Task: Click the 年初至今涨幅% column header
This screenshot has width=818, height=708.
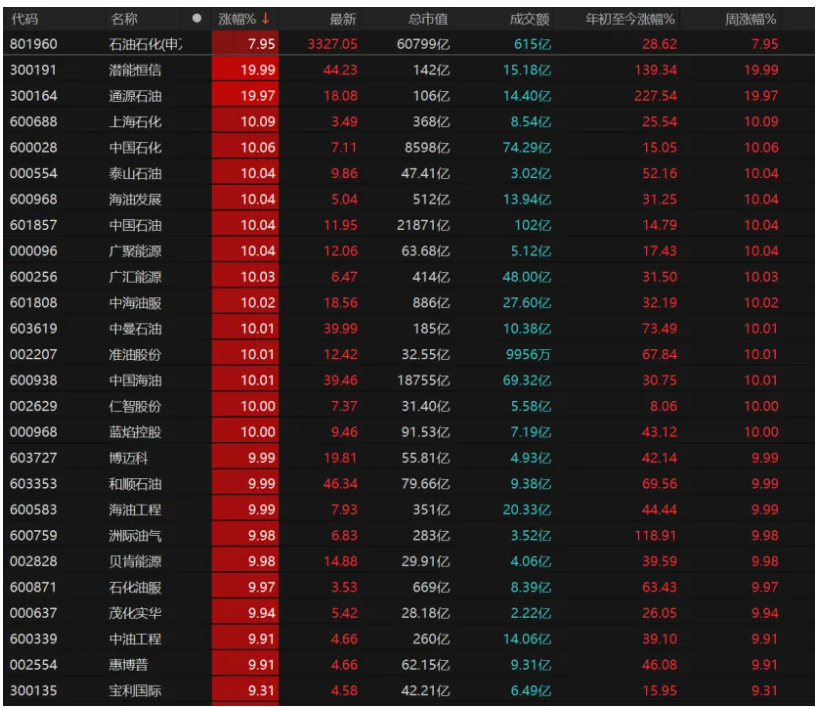Action: (630, 18)
